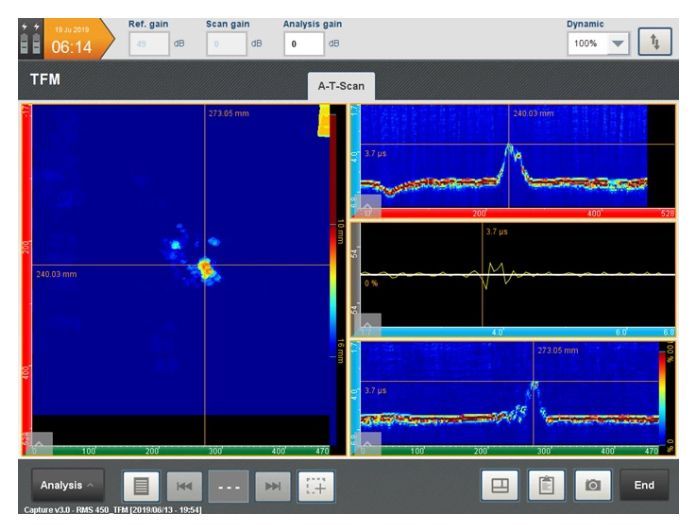The image size is (700, 525).
Task: Take a screenshot with camera icon
Action: (592, 485)
